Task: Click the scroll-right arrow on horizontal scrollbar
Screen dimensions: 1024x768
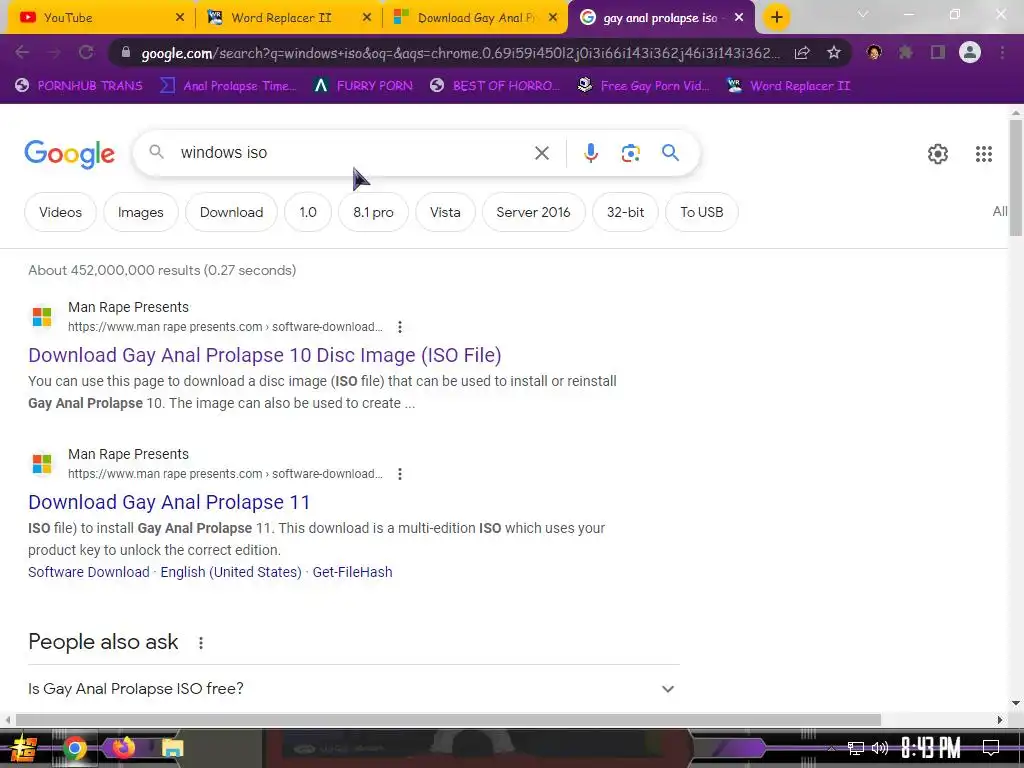Action: (x=1000, y=720)
